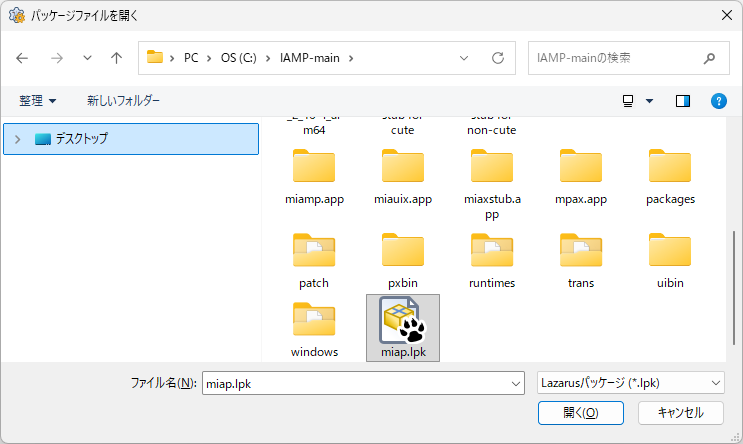
Task: Select the miauix.app folder
Action: (403, 177)
